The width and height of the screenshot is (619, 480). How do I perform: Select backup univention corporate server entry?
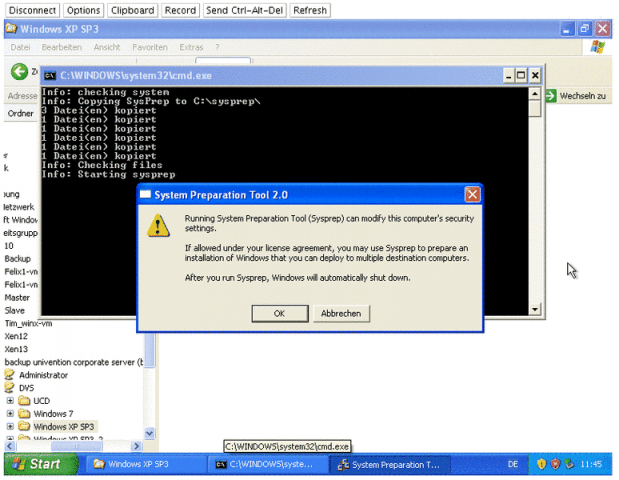(x=74, y=362)
